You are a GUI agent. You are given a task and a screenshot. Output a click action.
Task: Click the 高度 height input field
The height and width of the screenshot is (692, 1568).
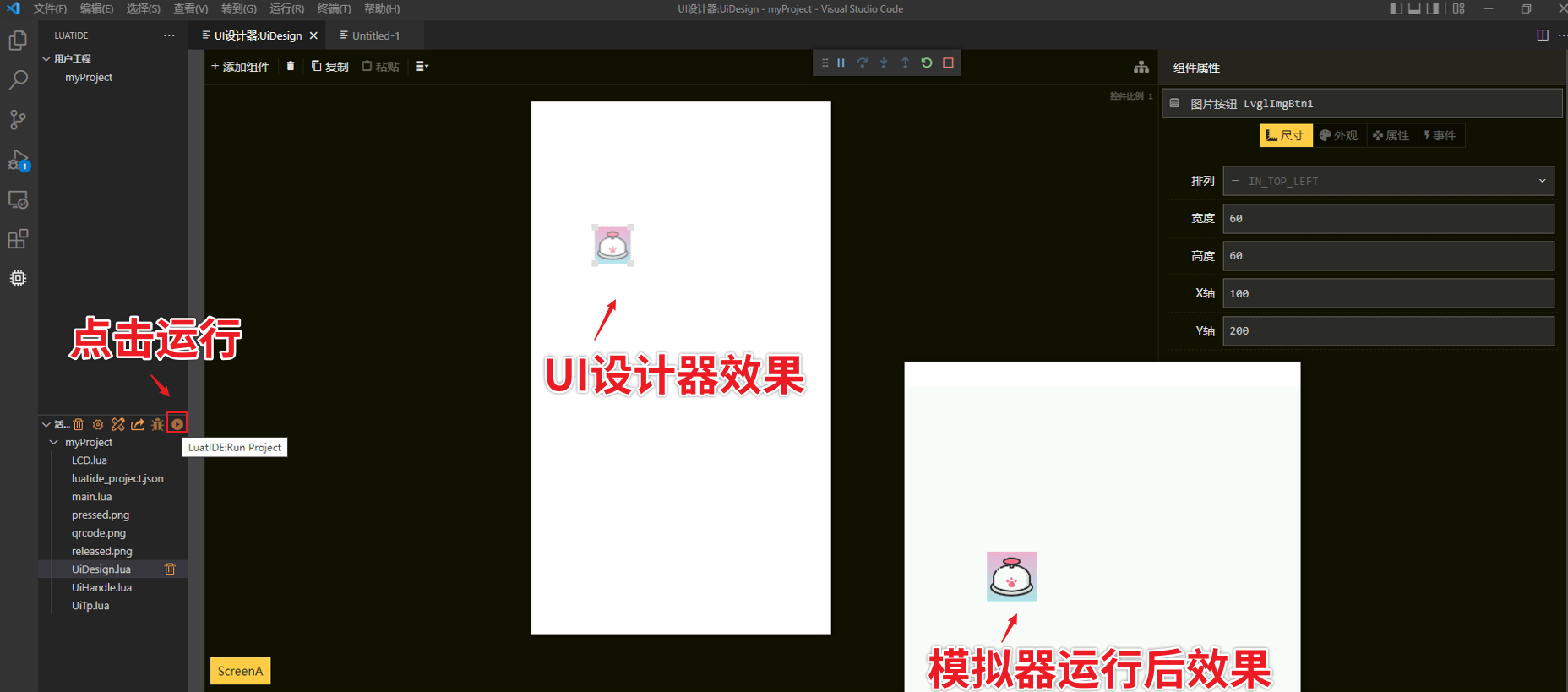click(1388, 256)
